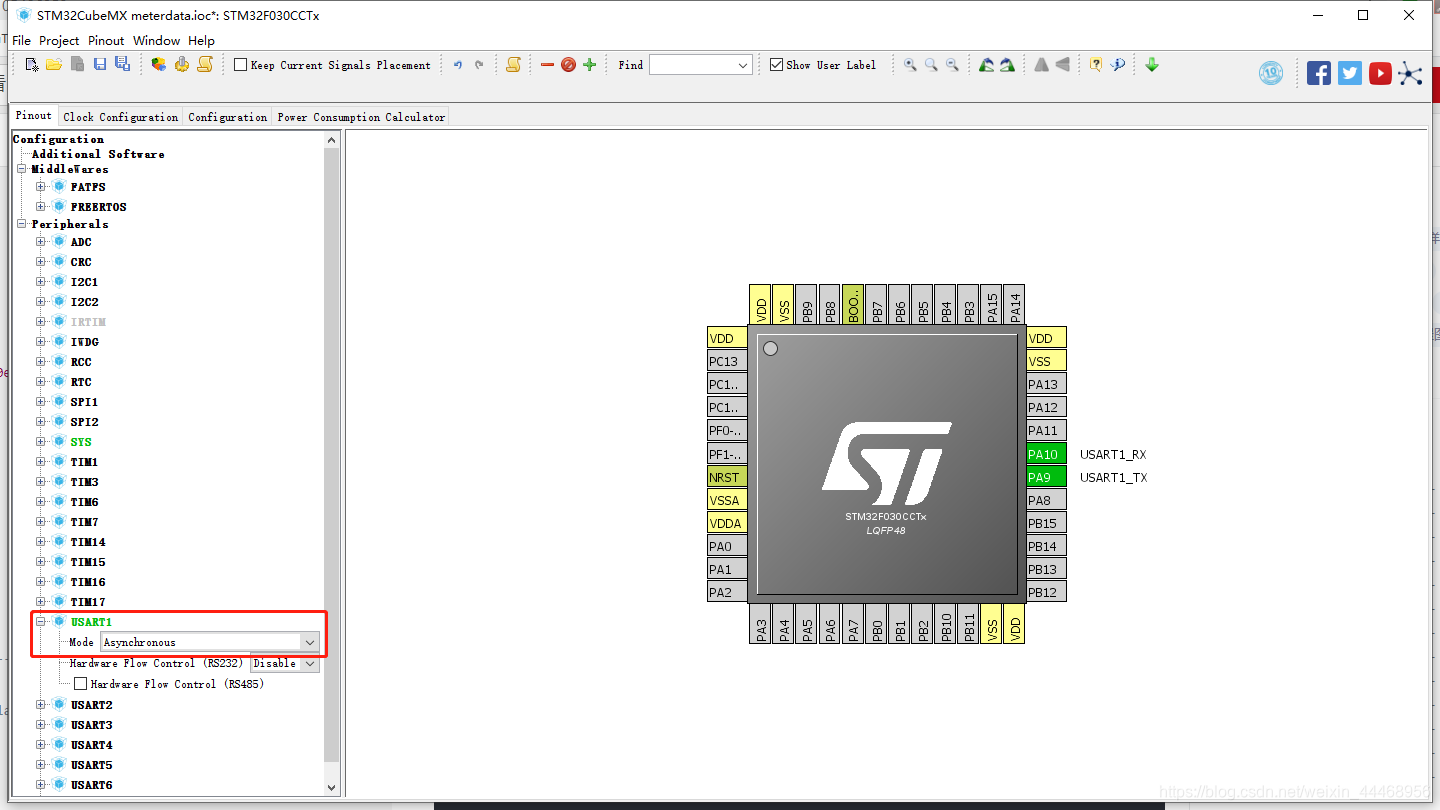Expand the FREERTOS middleware node
Screen dimensions: 1440x810
click(41, 207)
